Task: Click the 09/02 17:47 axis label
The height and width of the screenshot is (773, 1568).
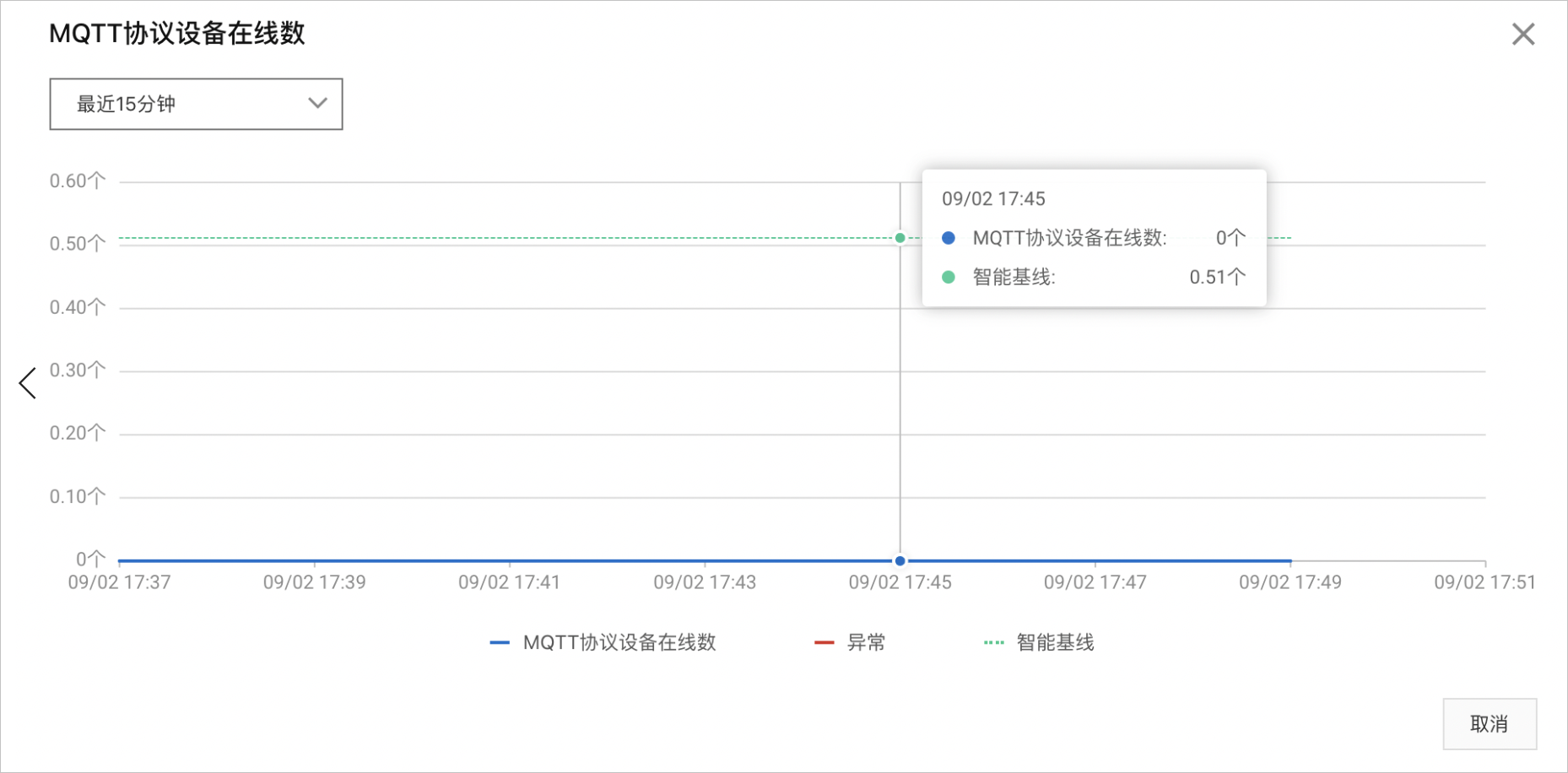Action: pyautogui.click(x=1095, y=582)
